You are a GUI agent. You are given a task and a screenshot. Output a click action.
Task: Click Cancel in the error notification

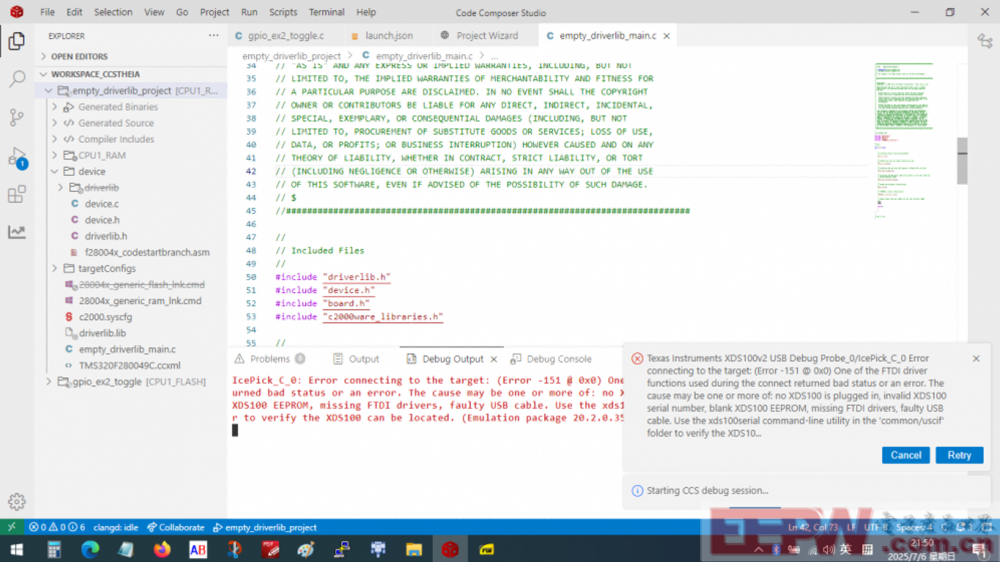pyautogui.click(x=906, y=455)
